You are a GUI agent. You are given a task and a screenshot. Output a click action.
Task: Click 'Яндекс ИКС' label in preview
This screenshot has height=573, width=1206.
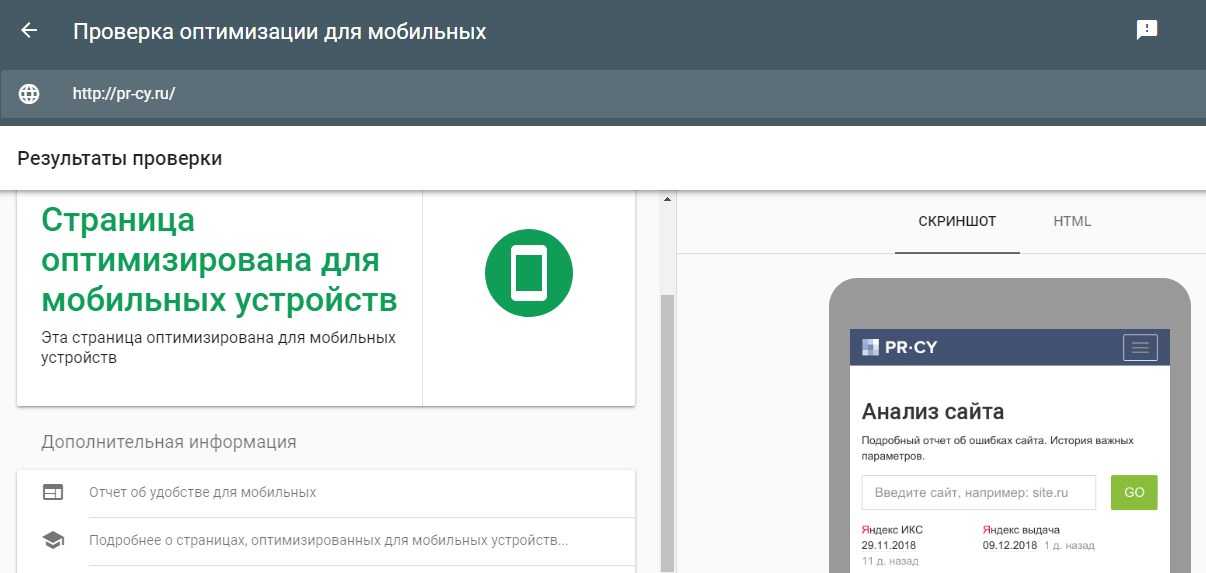pyautogui.click(x=892, y=529)
